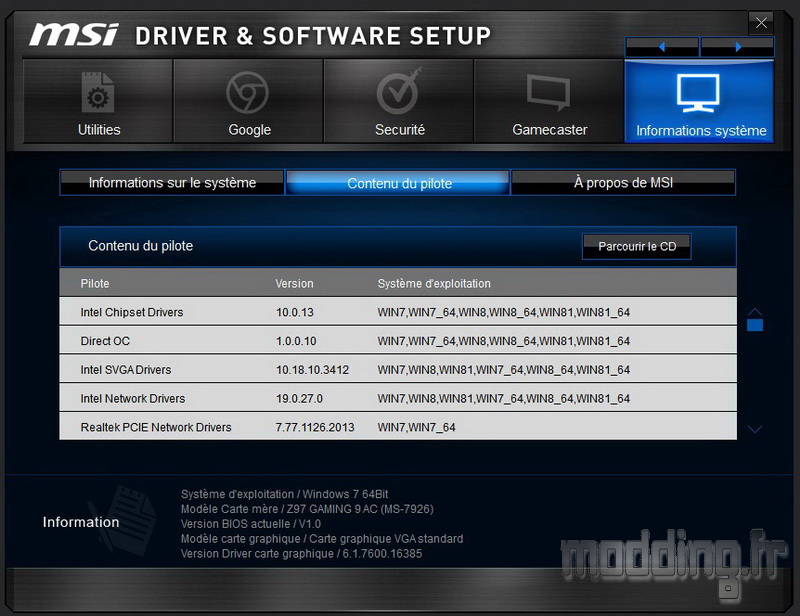Screen dimensions: 800x616
Task: Click the blue scrollbar thumb of driver list
Action: point(755,325)
